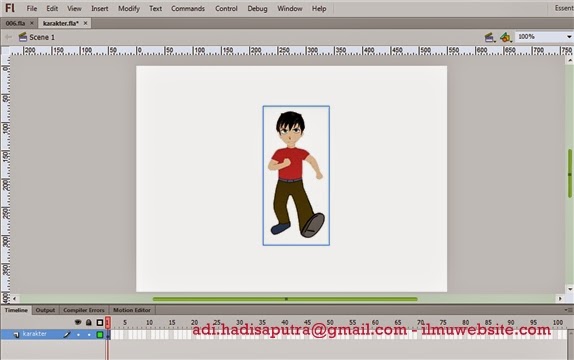Click the red playhead at frame 1
Image resolution: width=574 pixels, height=360 pixels.
coord(108,322)
